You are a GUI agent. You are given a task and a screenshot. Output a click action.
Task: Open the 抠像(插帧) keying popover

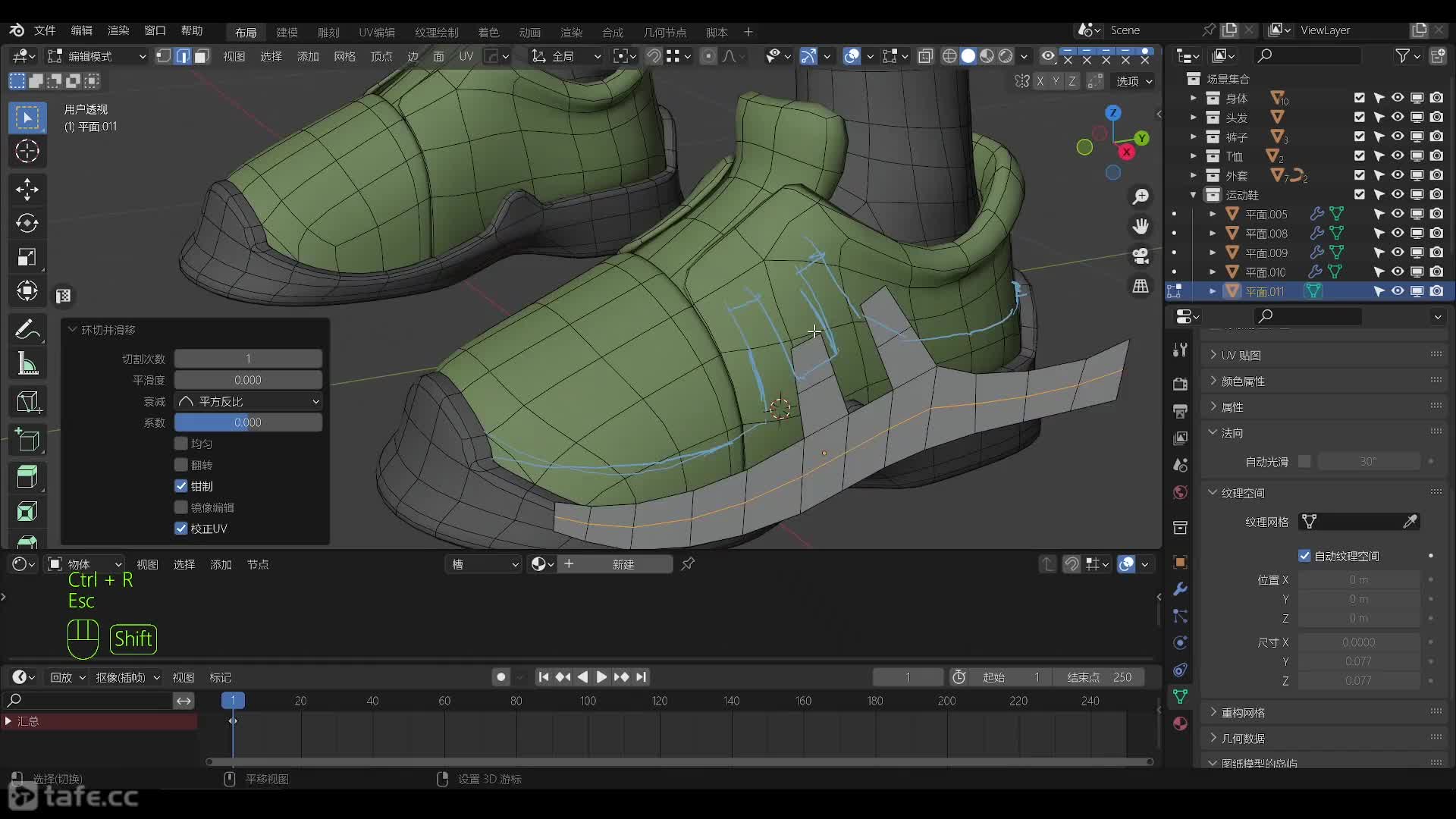[127, 677]
